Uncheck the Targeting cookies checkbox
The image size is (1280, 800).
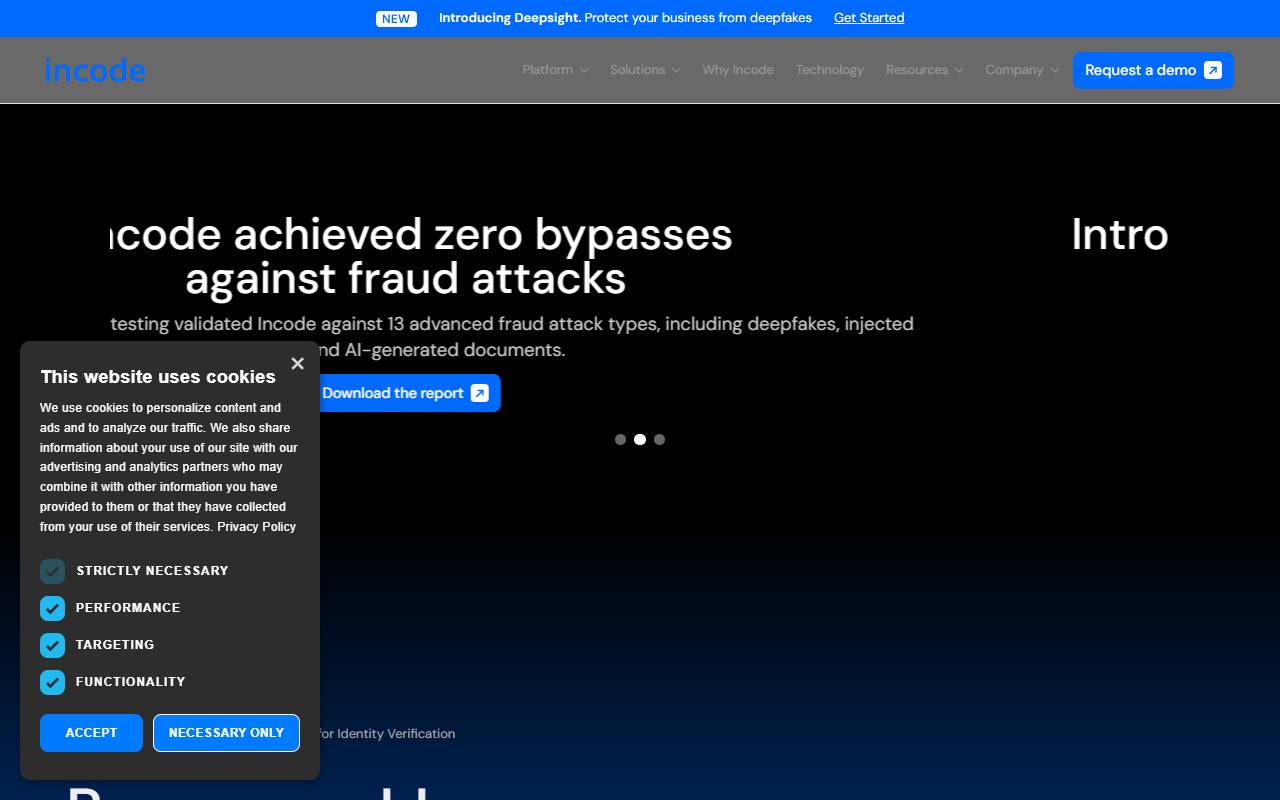[52, 645]
